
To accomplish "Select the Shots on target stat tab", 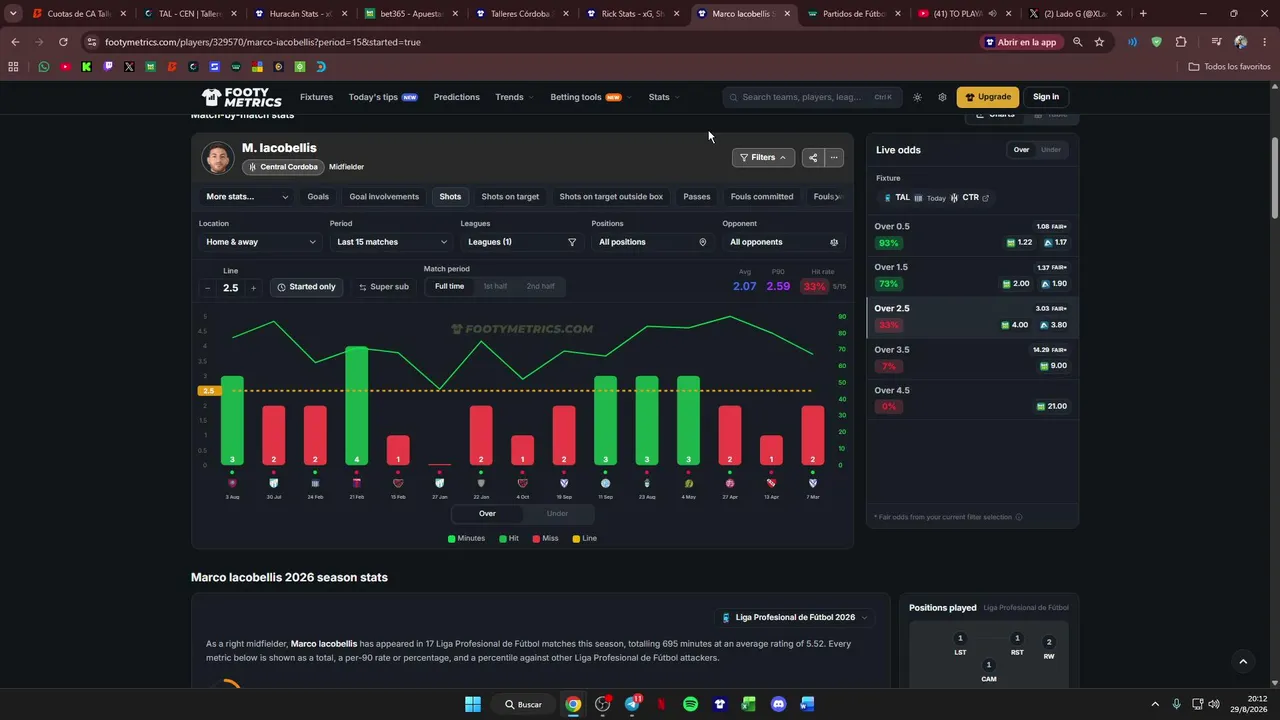I will tap(510, 197).
